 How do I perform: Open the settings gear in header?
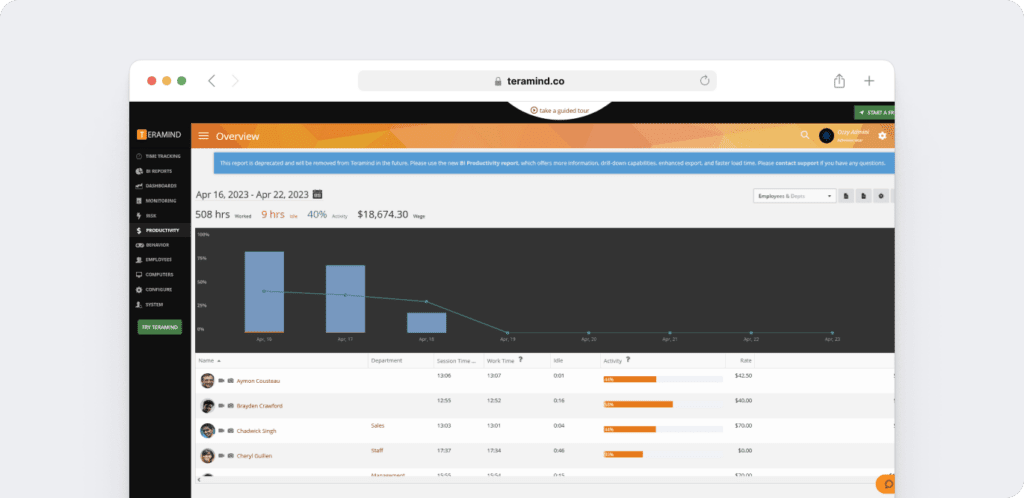[x=882, y=136]
